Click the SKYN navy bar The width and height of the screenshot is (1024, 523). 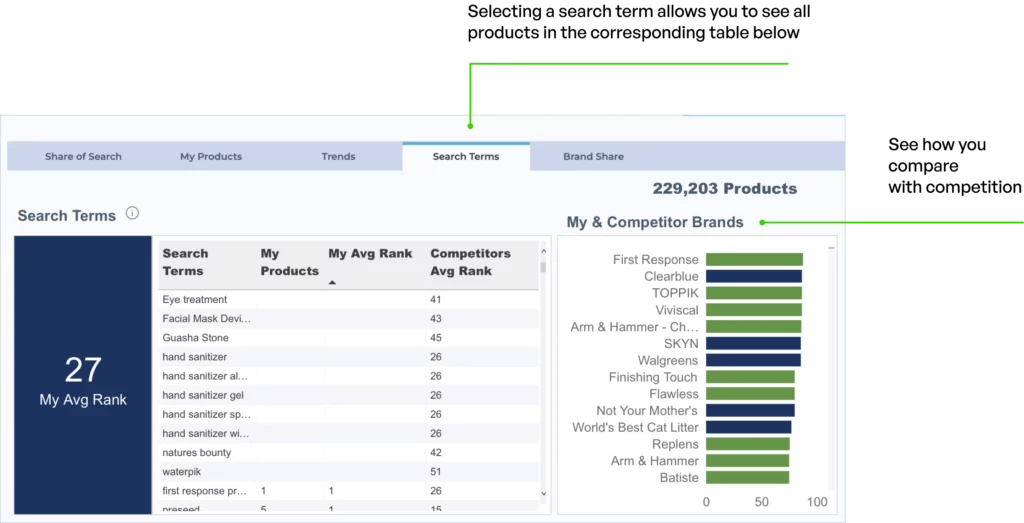753,343
